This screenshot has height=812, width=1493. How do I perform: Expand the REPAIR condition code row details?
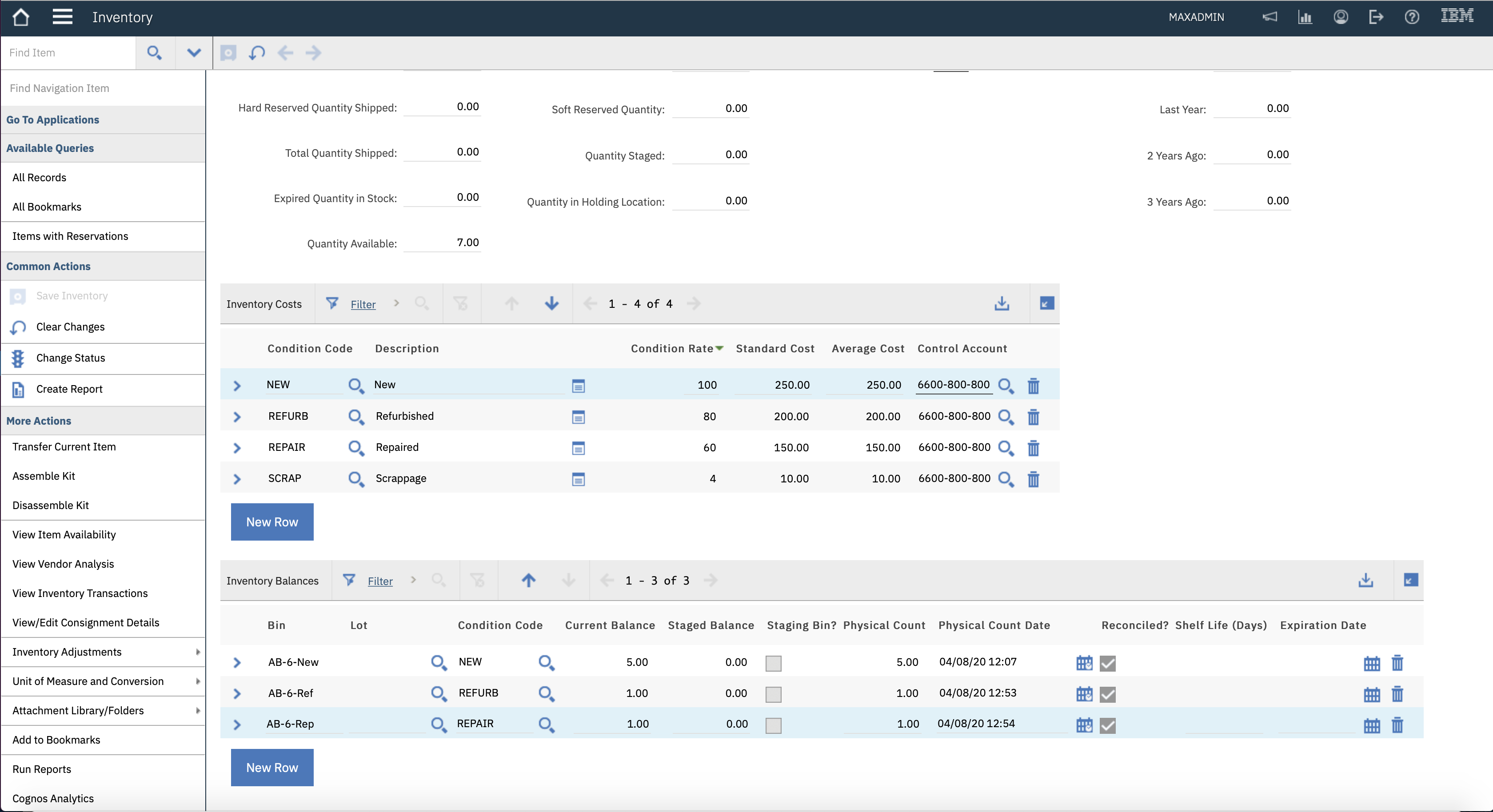click(236, 447)
